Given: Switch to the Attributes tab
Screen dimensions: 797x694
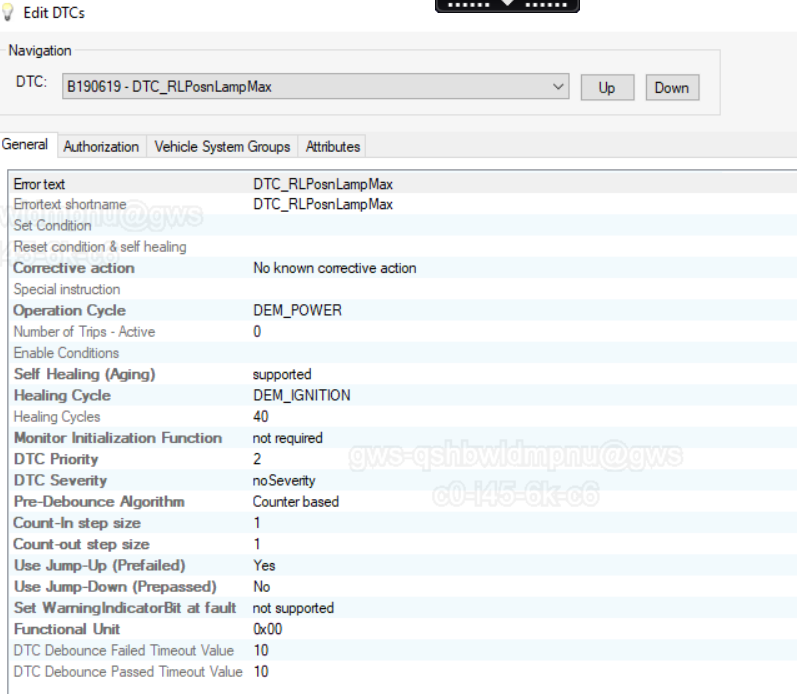Looking at the screenshot, I should point(332,147).
